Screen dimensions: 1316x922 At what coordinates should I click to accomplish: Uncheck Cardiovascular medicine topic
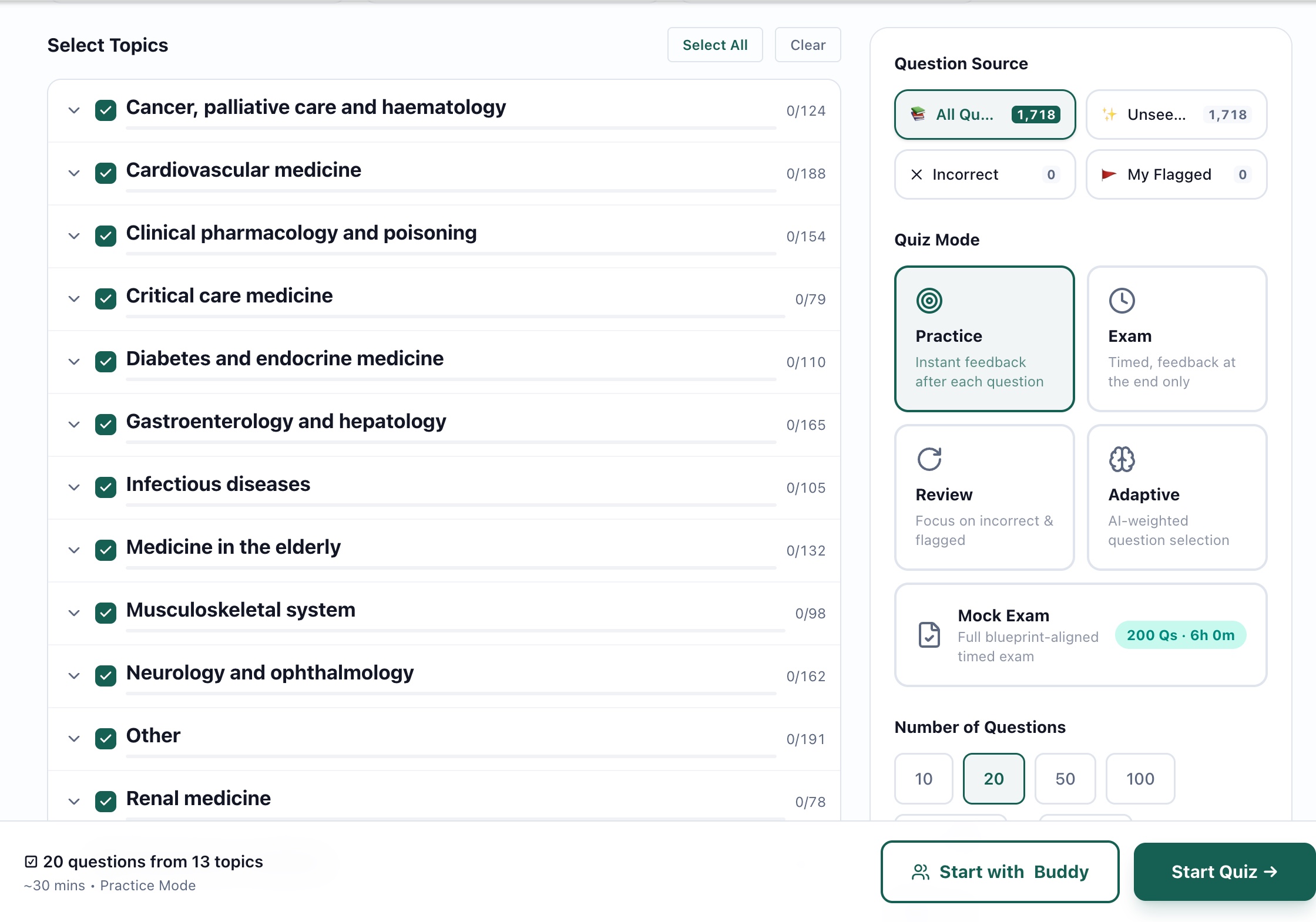click(106, 173)
